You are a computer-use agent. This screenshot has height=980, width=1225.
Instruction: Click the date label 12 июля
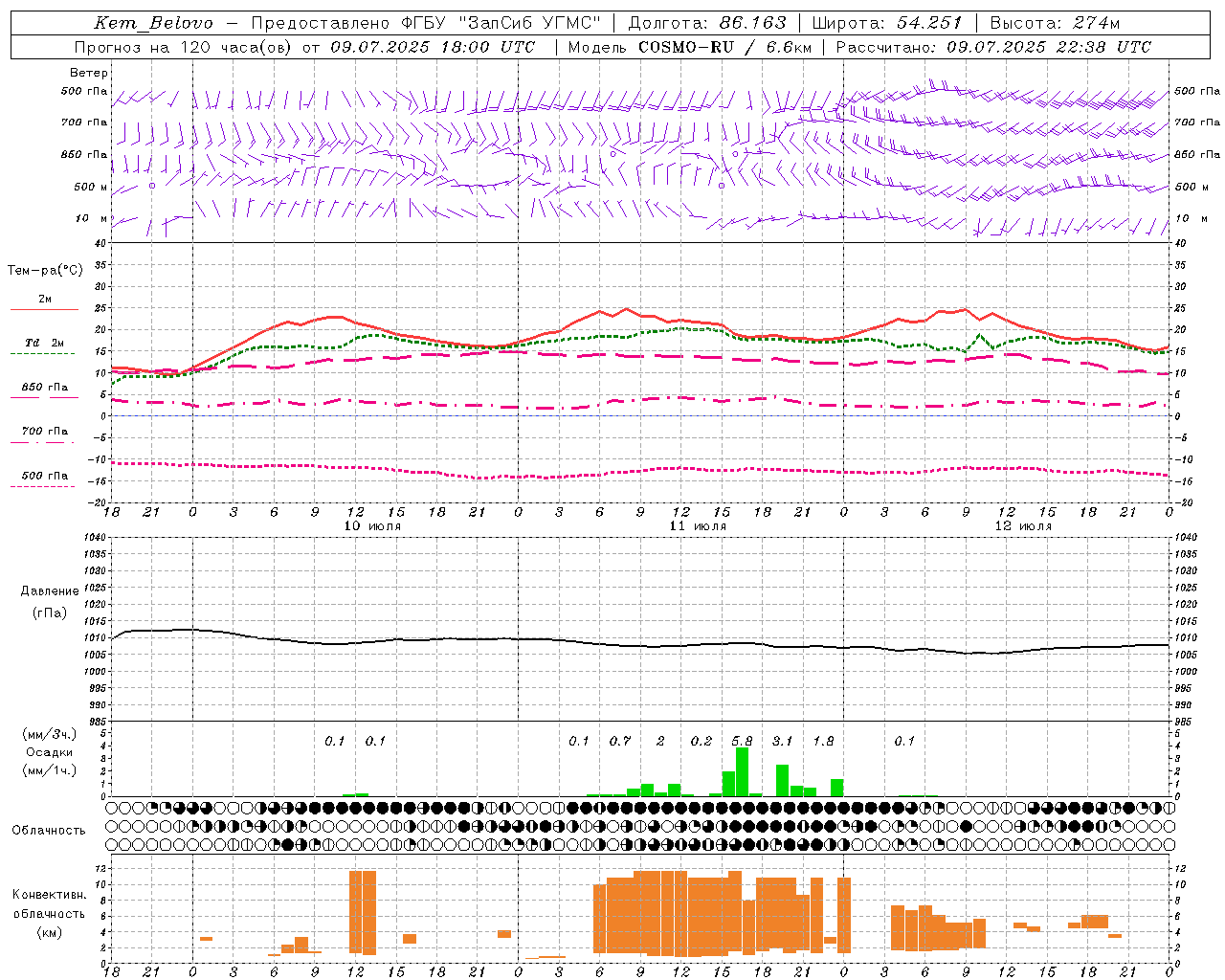coord(1023,526)
